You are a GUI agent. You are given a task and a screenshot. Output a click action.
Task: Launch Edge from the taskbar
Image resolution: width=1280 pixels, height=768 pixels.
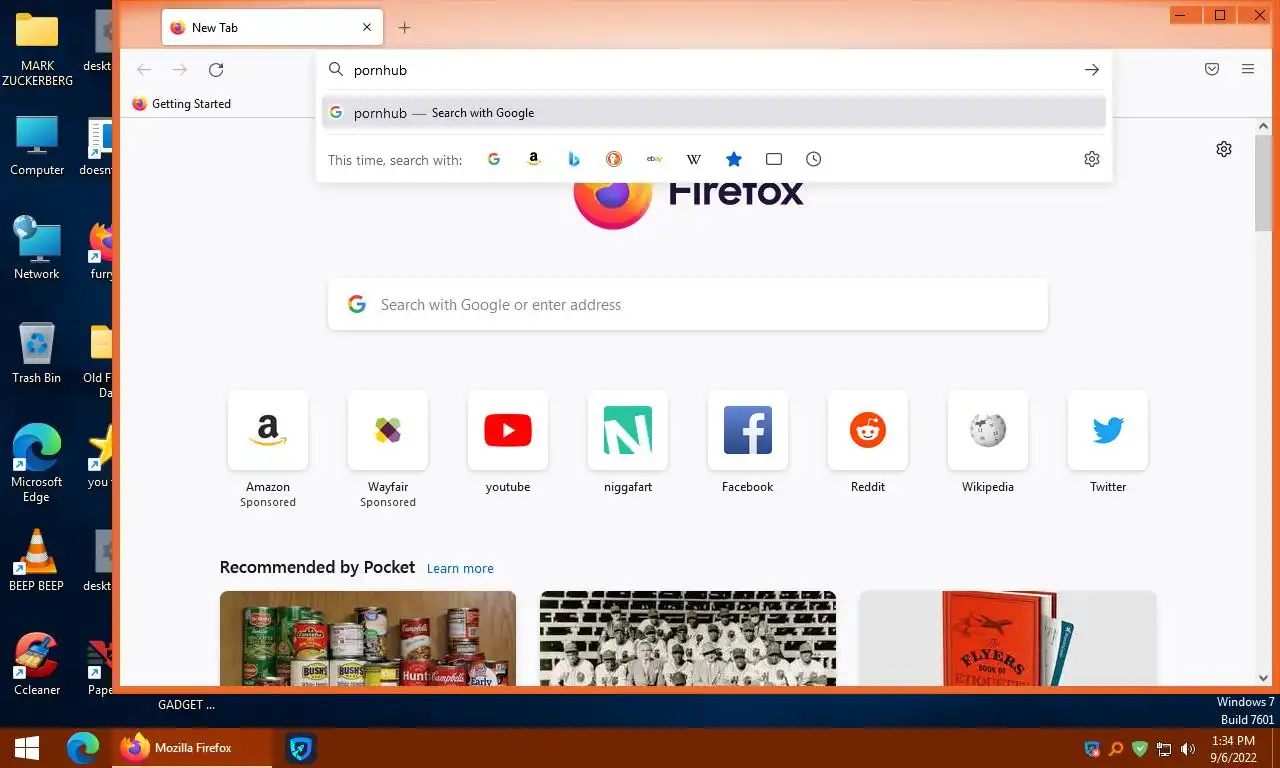[x=83, y=747]
